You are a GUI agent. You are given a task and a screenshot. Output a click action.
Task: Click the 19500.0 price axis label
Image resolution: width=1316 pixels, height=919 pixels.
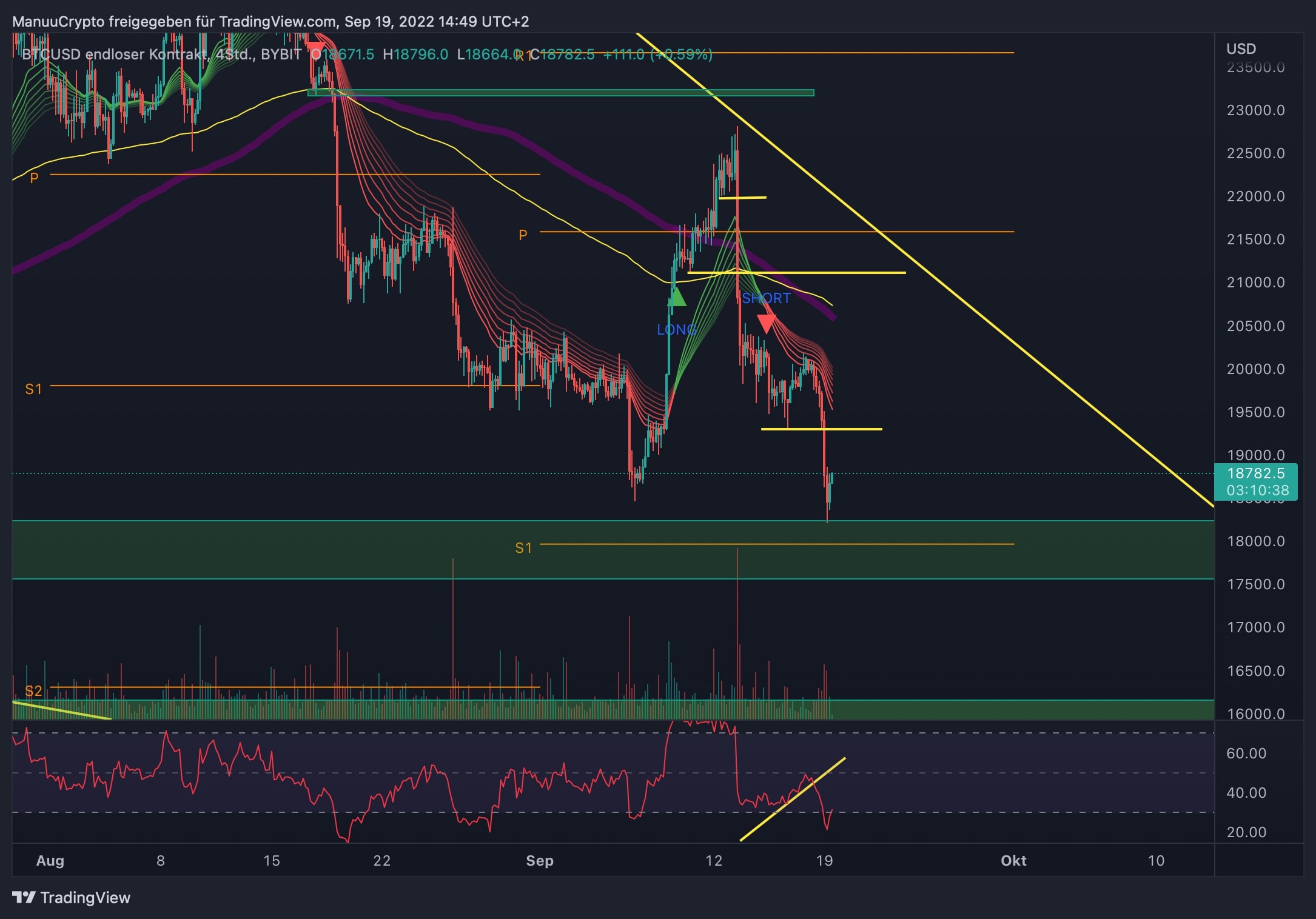tap(1255, 412)
